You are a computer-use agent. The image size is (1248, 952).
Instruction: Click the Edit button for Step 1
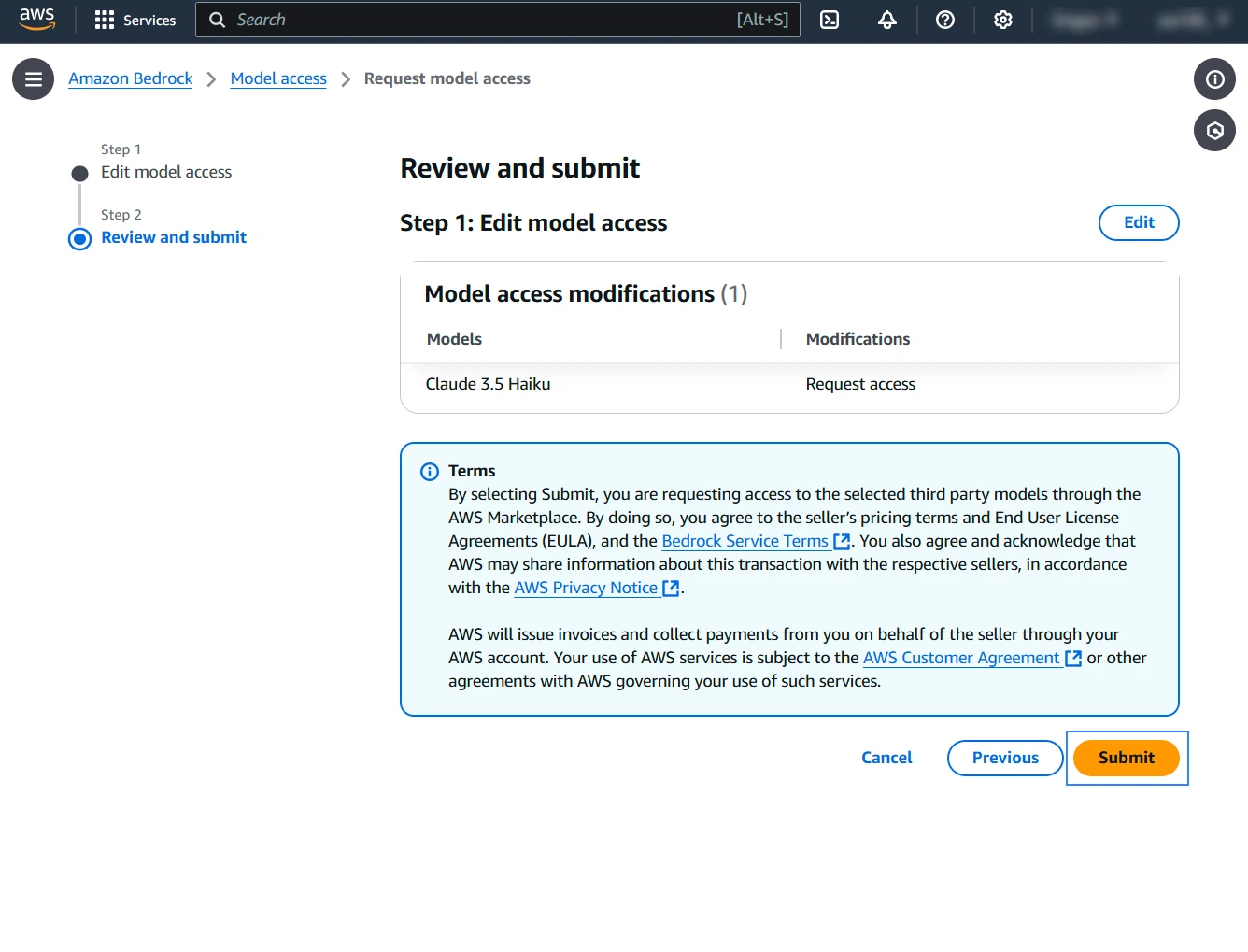tap(1139, 222)
